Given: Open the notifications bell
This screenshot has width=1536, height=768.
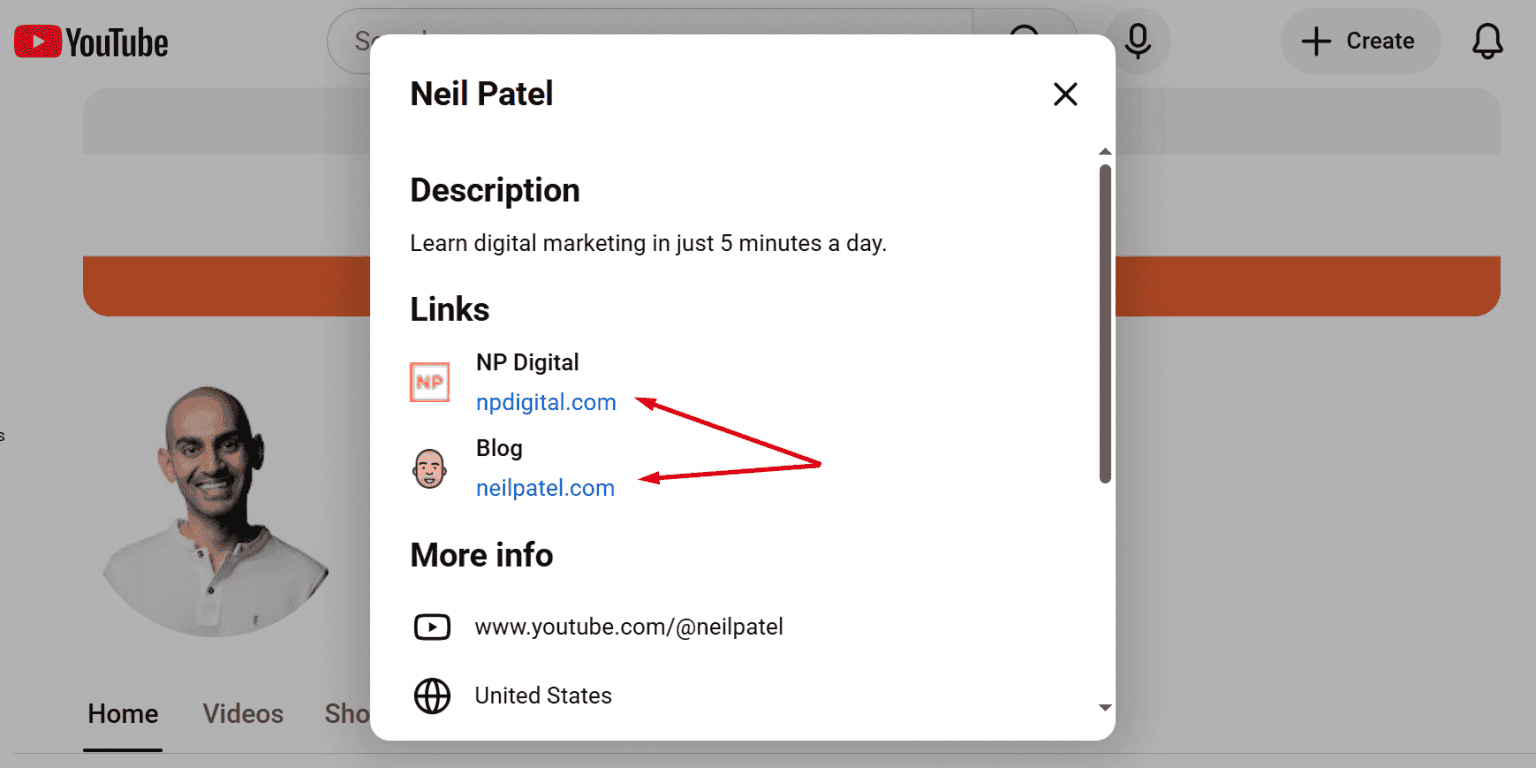Looking at the screenshot, I should pos(1487,41).
